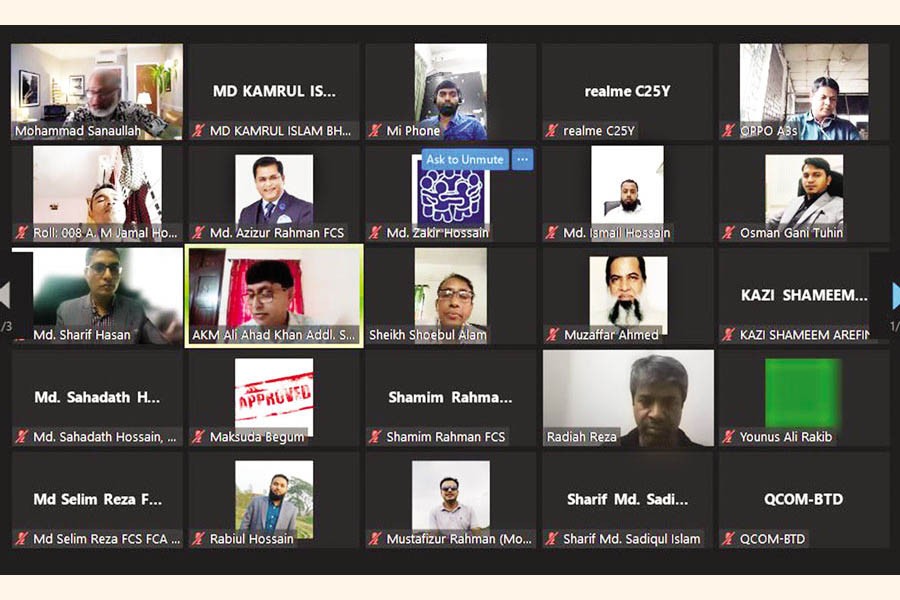Click muted mic icon beside QCOM-BTD label
Viewport: 900px width, 600px height.
pyautogui.click(x=728, y=539)
